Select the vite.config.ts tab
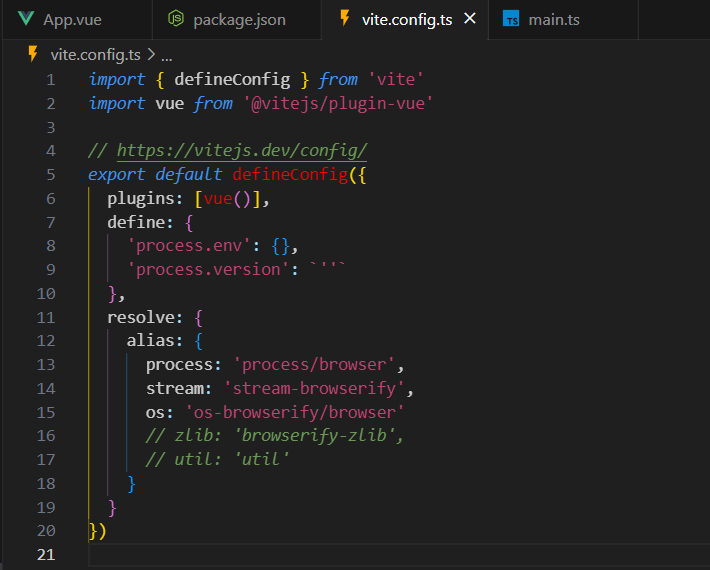The image size is (710, 570). 407,19
